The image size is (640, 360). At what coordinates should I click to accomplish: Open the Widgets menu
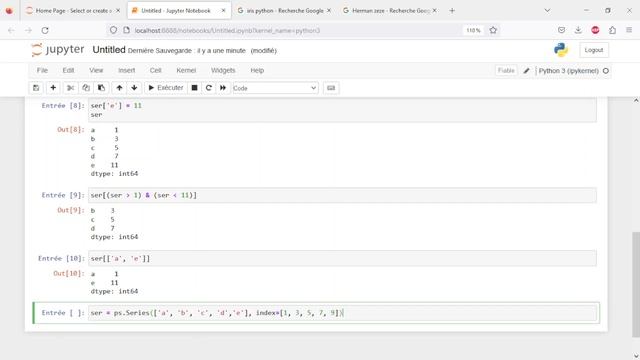pyautogui.click(x=223, y=70)
